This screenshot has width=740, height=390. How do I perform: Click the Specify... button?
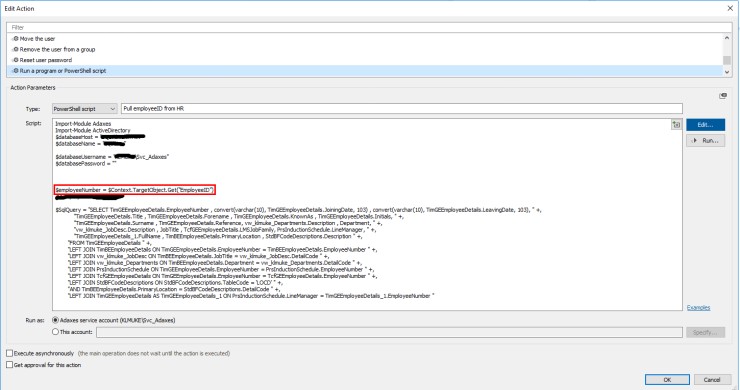tap(705, 332)
